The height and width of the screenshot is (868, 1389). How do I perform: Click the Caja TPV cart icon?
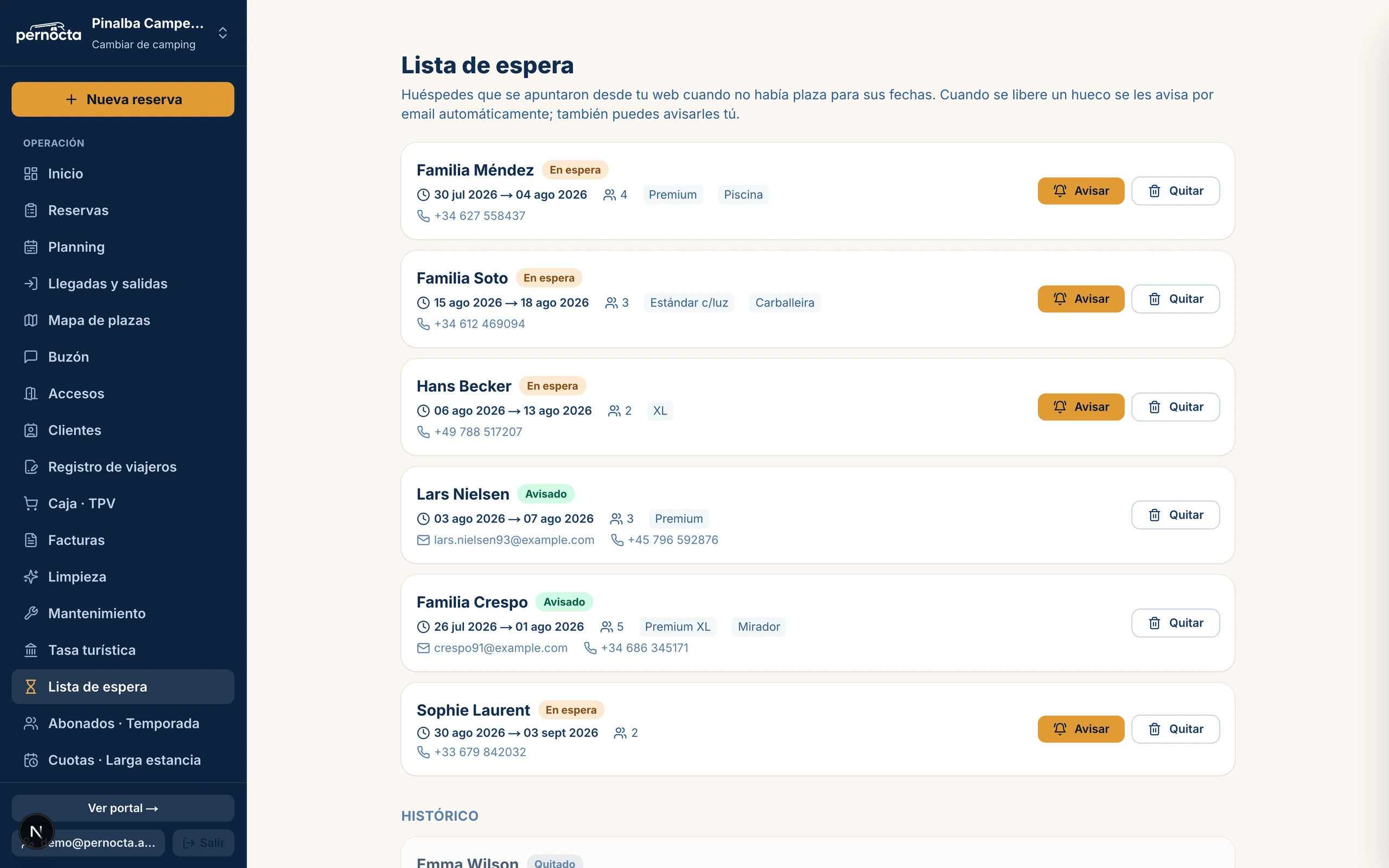click(31, 503)
